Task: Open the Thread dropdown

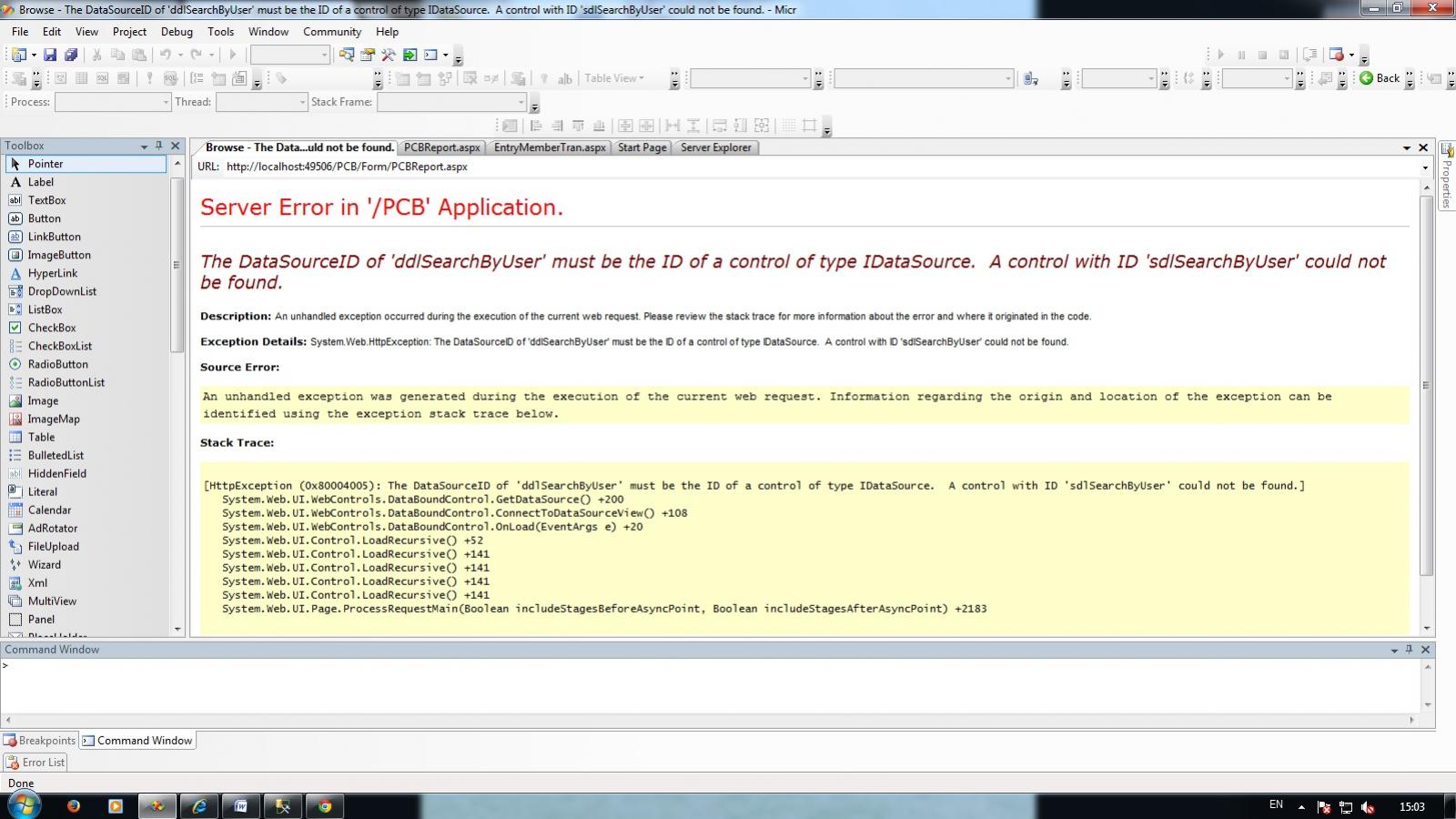Action: coord(262,102)
